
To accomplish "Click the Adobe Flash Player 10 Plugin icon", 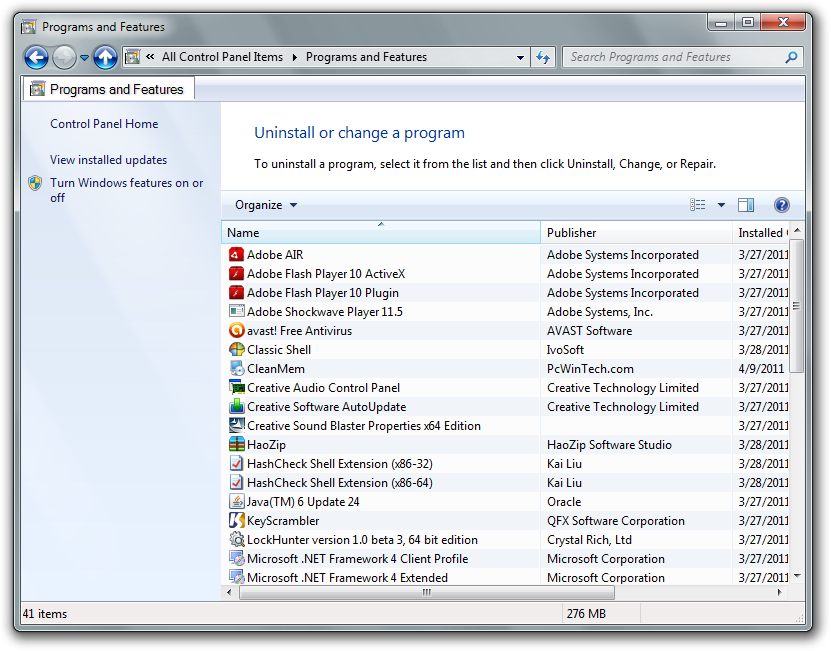I will 236,293.
